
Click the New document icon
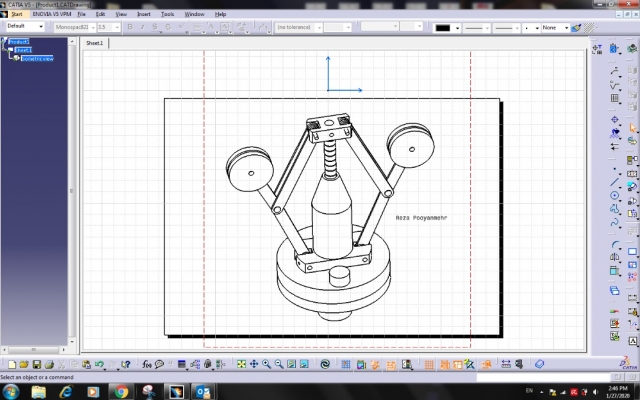coord(12,364)
